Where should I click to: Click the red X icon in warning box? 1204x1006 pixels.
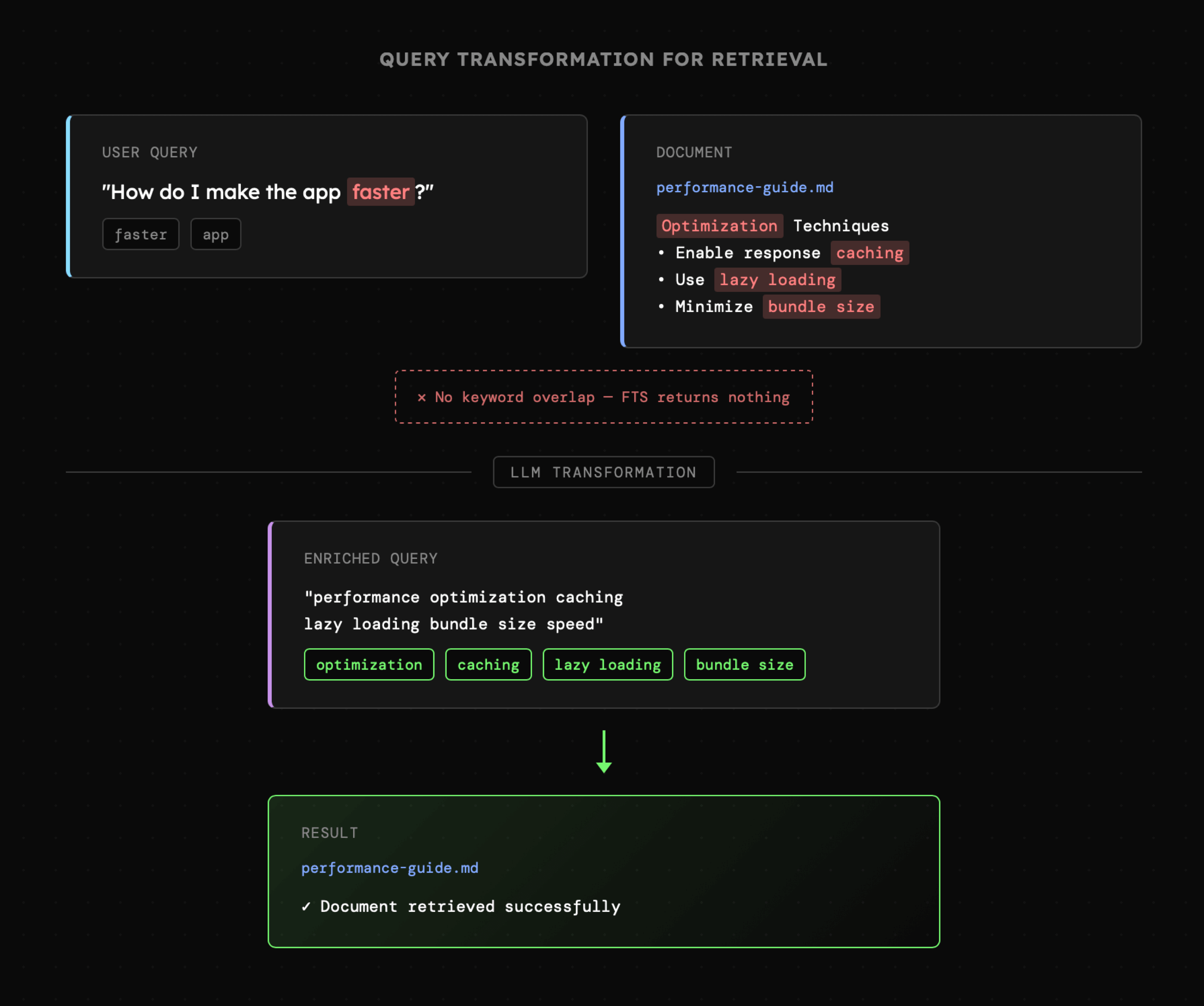click(x=421, y=397)
